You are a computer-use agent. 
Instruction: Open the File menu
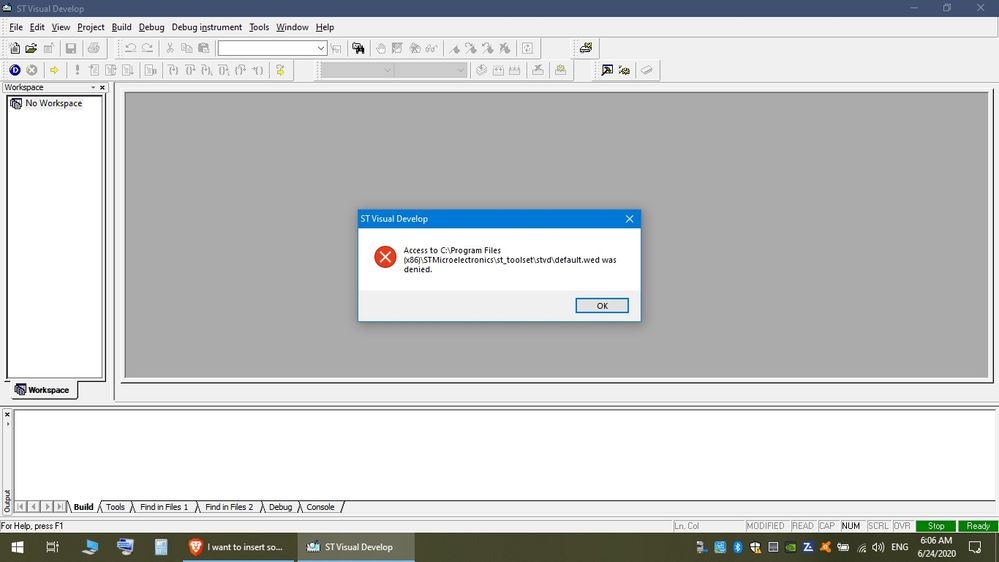pos(16,27)
